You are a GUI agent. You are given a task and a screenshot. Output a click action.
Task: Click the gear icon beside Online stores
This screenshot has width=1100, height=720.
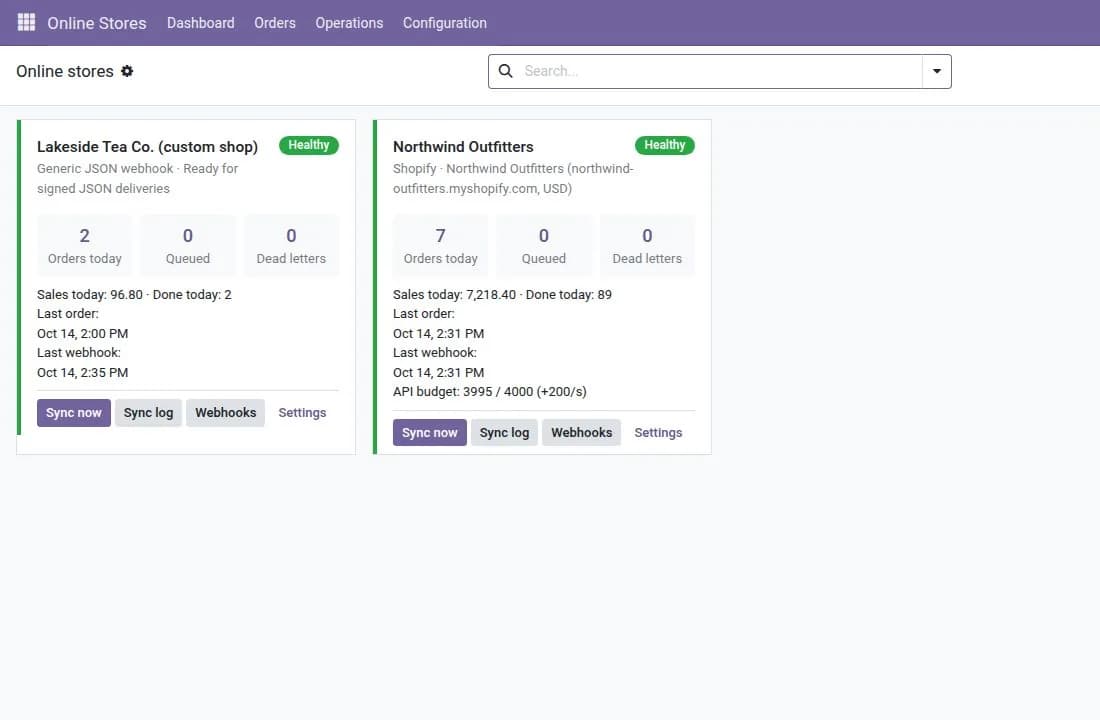tap(127, 71)
